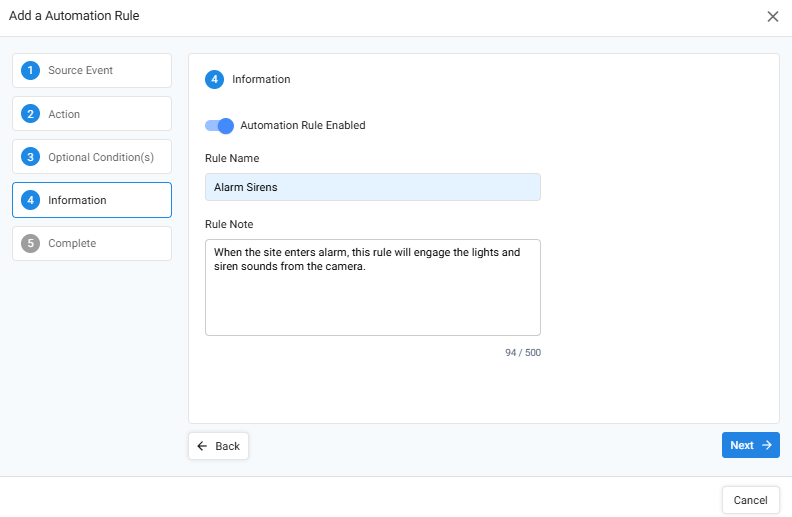The height and width of the screenshot is (517, 792).
Task: Focus the Rule Name field
Action: [373, 187]
